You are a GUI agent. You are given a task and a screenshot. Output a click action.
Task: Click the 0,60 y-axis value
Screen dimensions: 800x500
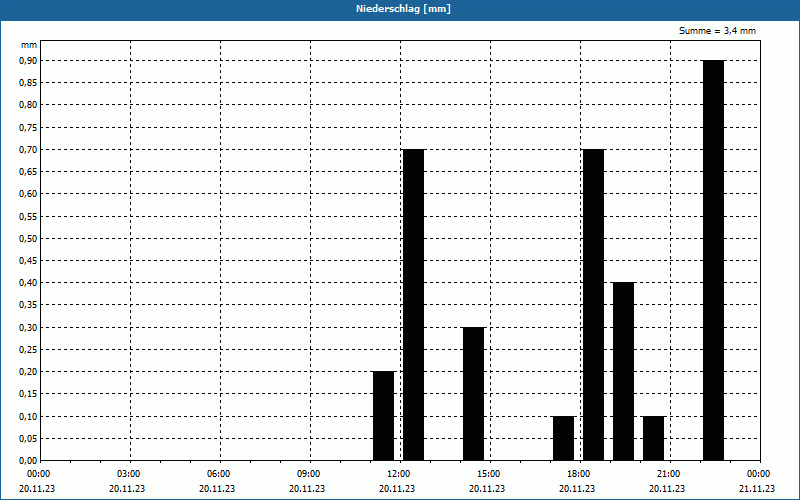[x=28, y=194]
